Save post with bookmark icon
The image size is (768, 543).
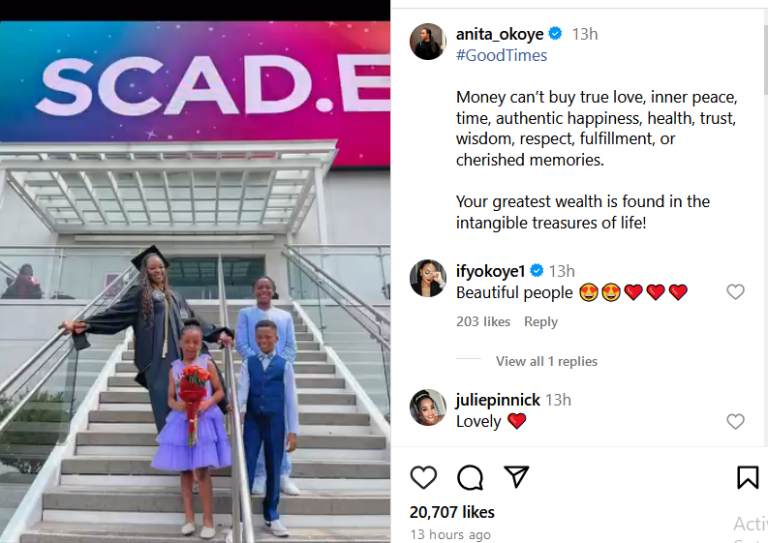[747, 477]
